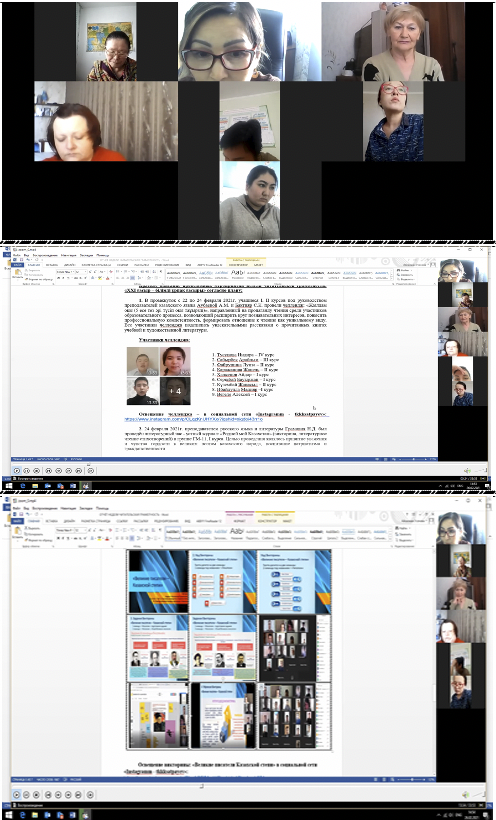The width and height of the screenshot is (496, 820).
Task: Click skip-forward button in upper player controls
Action: pos(78,471)
